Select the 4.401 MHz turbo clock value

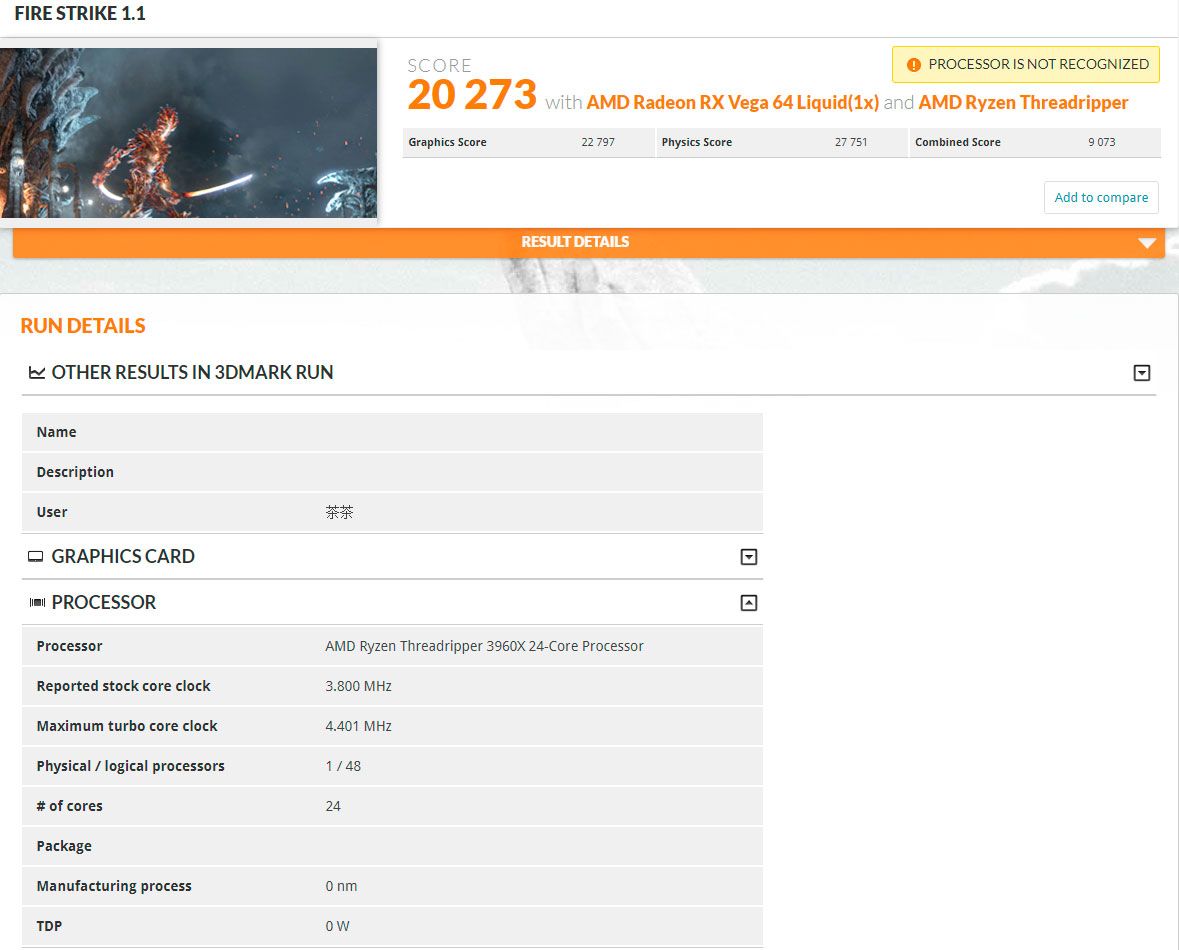click(x=358, y=726)
